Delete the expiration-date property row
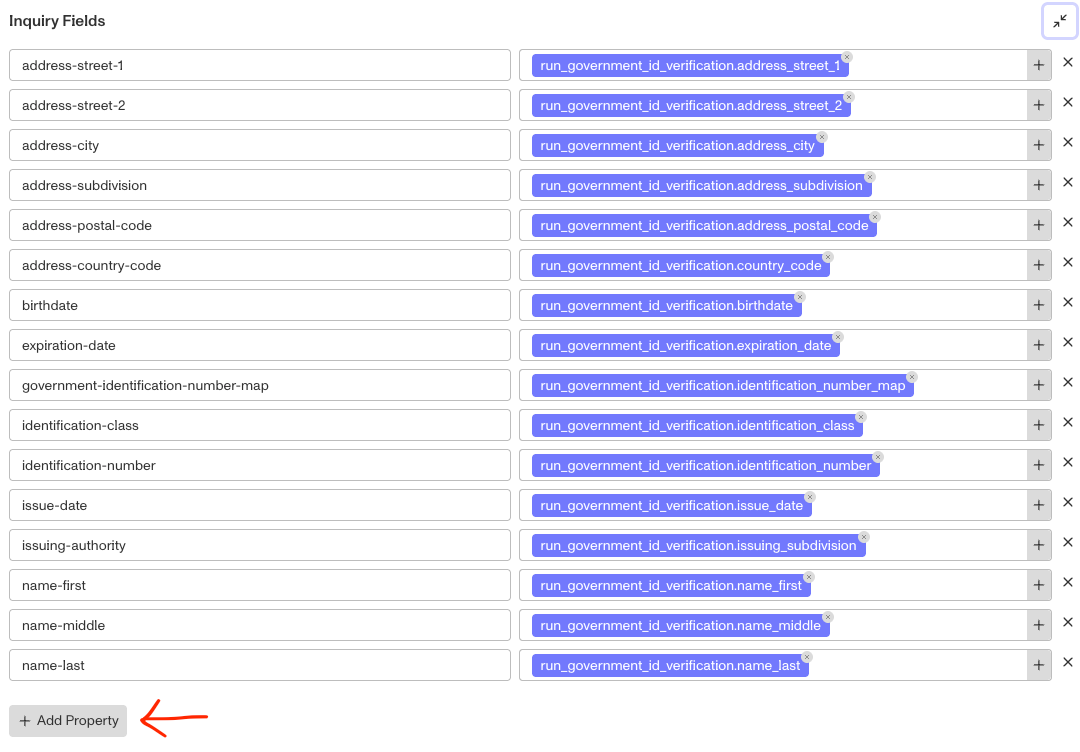Screen dimensions: 1080x752 click(1068, 342)
